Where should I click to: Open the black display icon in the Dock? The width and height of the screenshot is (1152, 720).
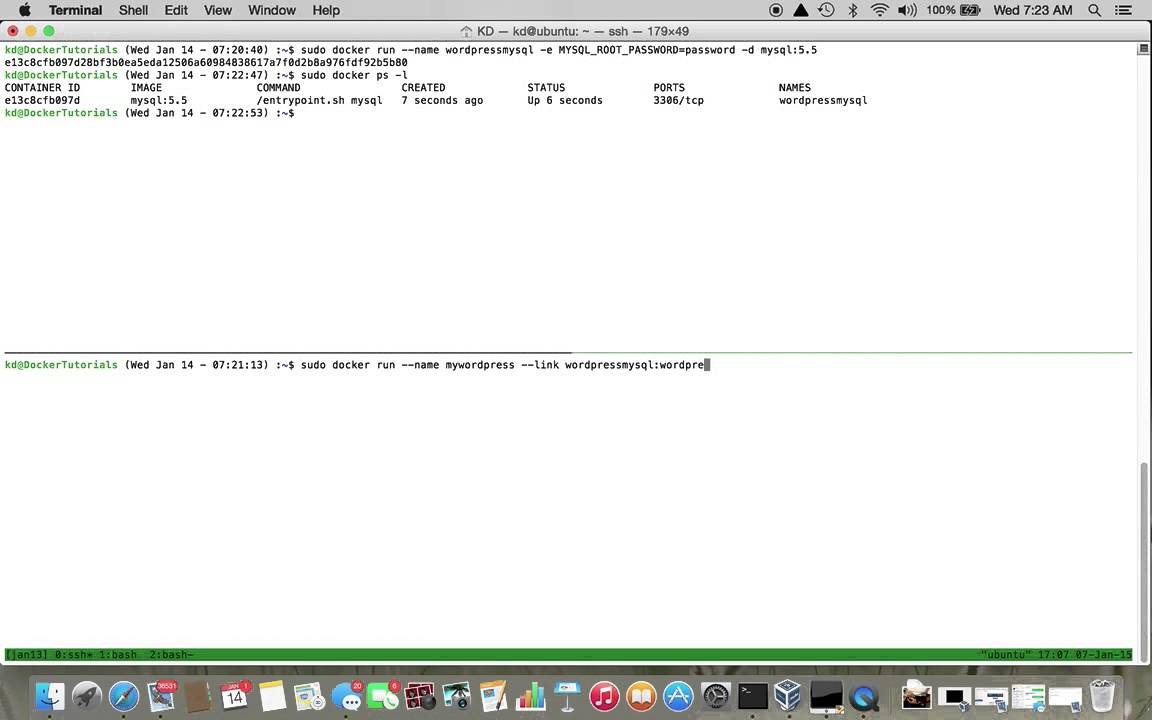(826, 696)
